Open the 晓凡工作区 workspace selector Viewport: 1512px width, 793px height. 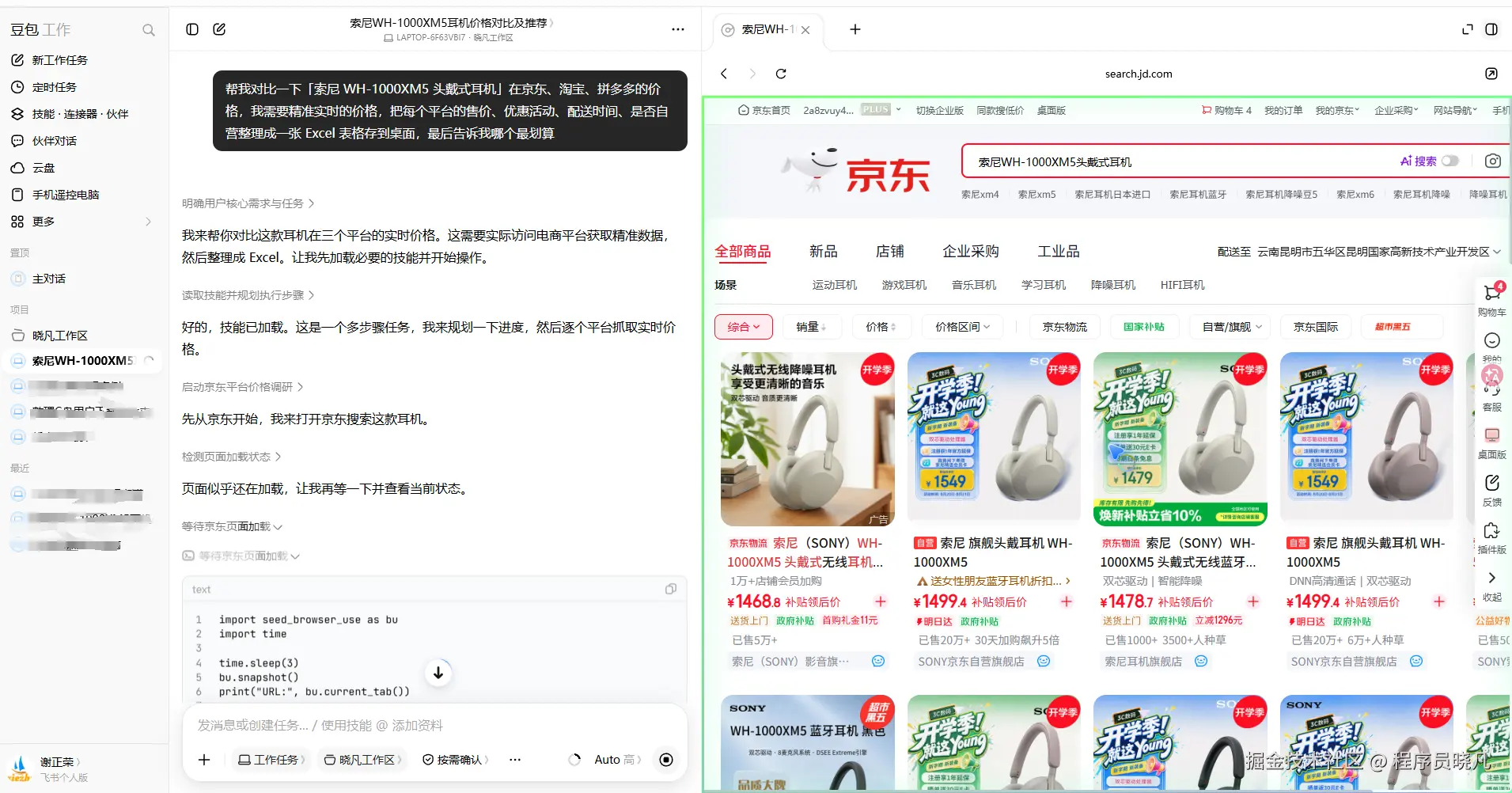[363, 760]
